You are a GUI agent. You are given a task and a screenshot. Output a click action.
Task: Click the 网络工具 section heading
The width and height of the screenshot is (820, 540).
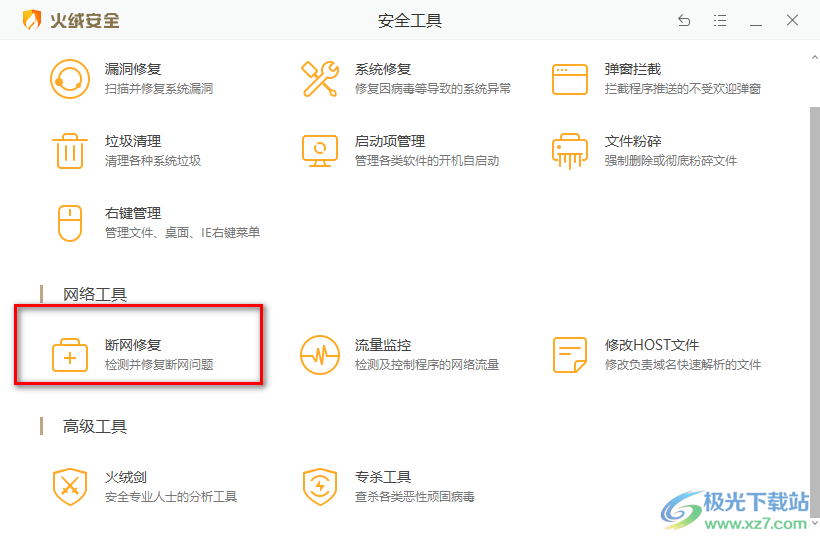[x=95, y=295]
